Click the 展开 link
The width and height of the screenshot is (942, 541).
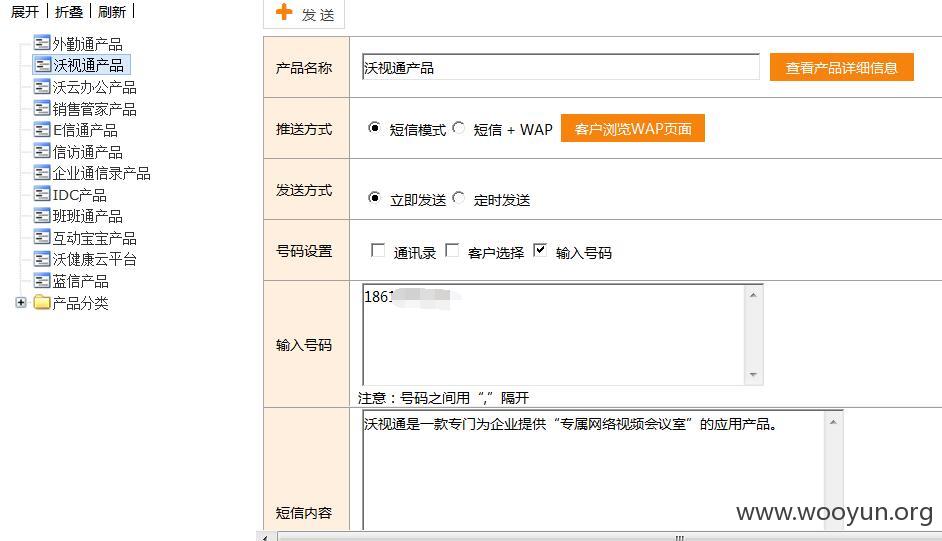(x=25, y=11)
